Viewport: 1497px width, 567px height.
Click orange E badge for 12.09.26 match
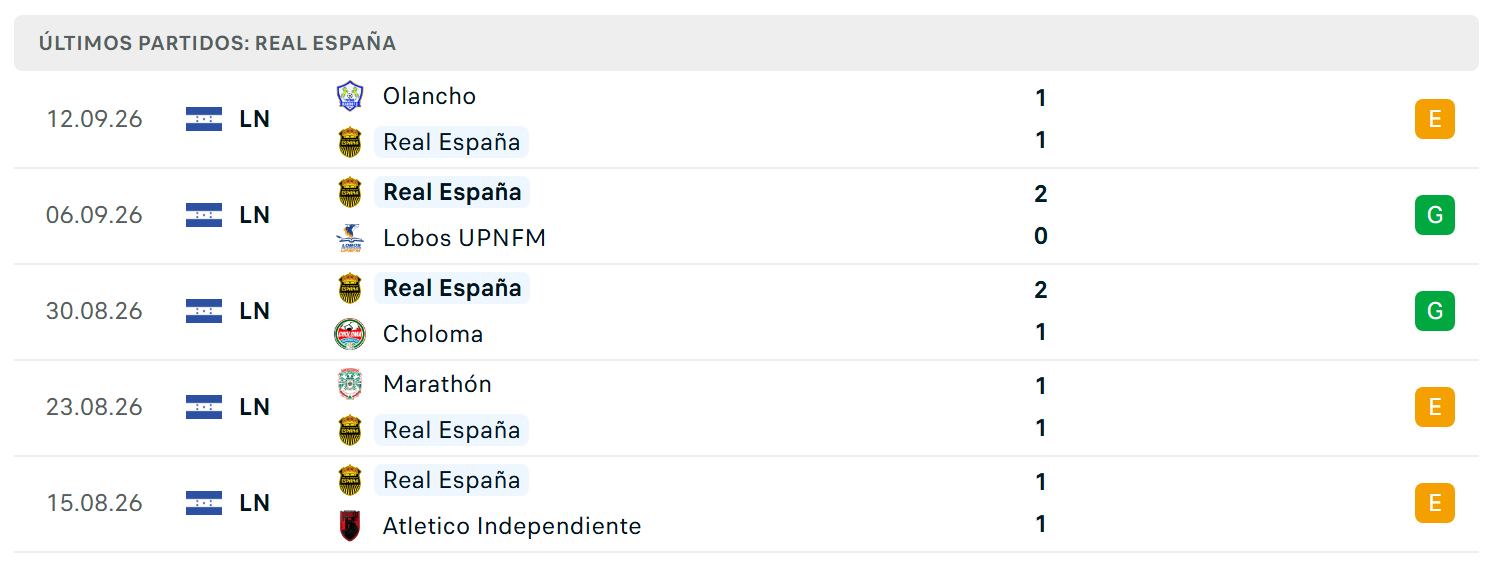(1435, 119)
